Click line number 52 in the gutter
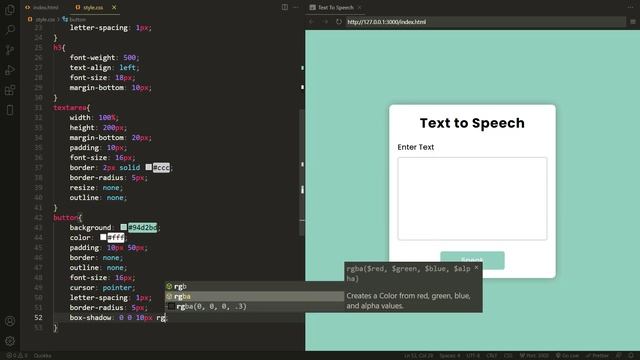The height and width of the screenshot is (360, 640). pos(38,318)
